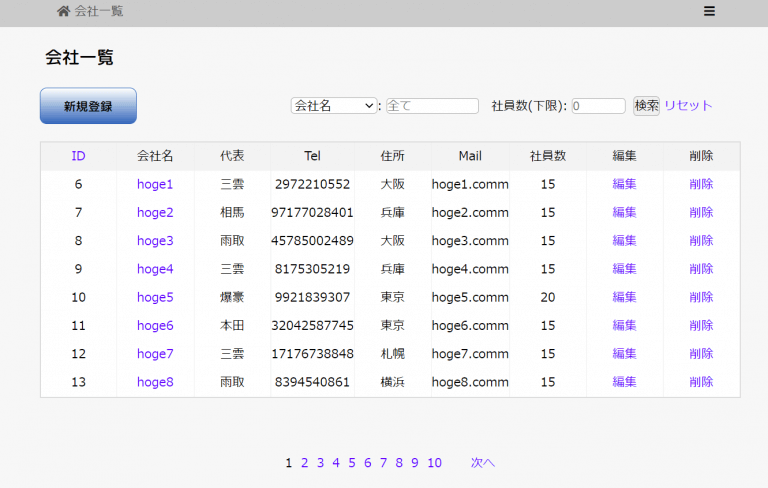Select the ID cell 13
This screenshot has width=768, height=488.
pos(78,382)
